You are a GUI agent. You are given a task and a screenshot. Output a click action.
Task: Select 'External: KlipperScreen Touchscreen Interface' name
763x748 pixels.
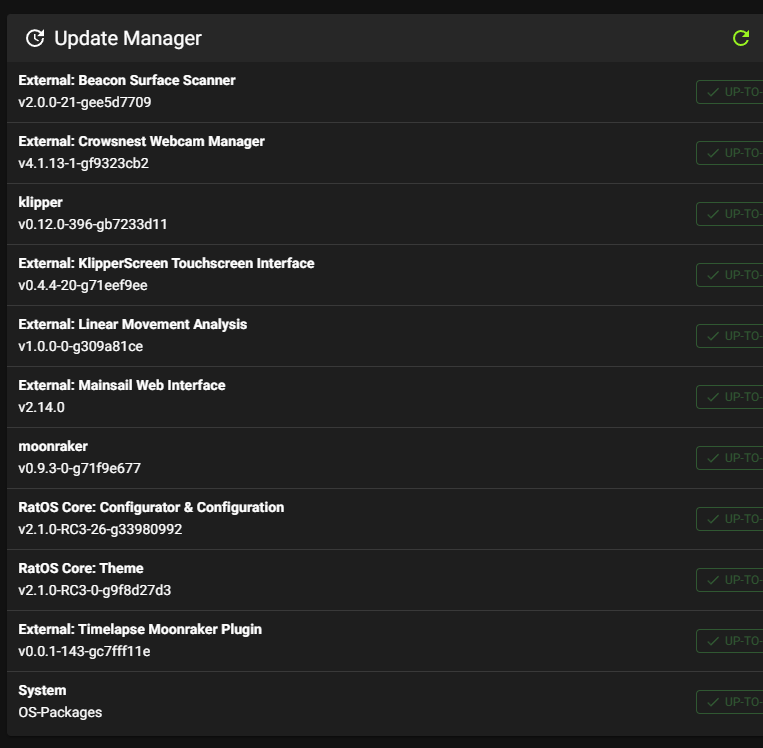click(x=166, y=263)
